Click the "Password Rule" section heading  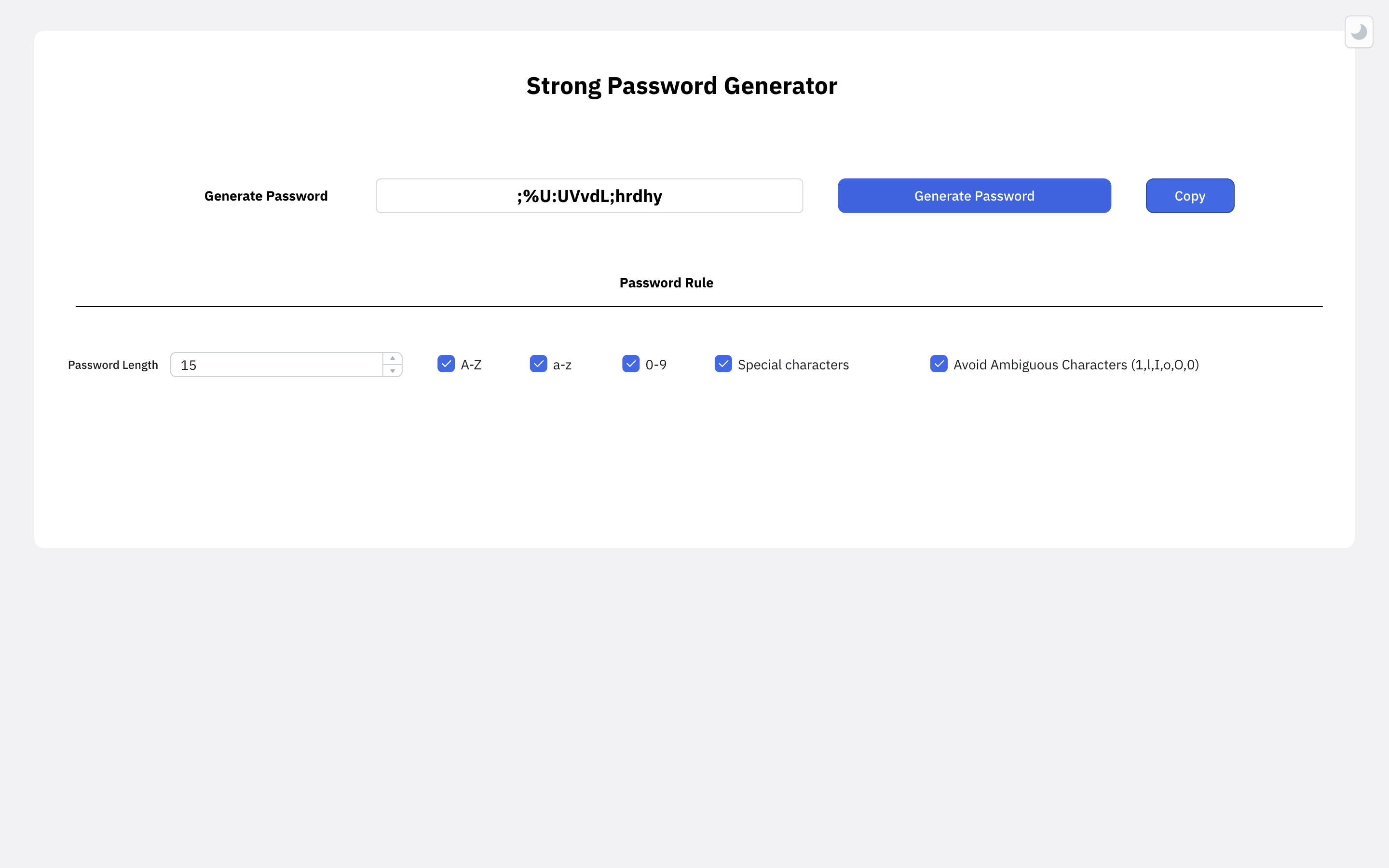tap(666, 283)
